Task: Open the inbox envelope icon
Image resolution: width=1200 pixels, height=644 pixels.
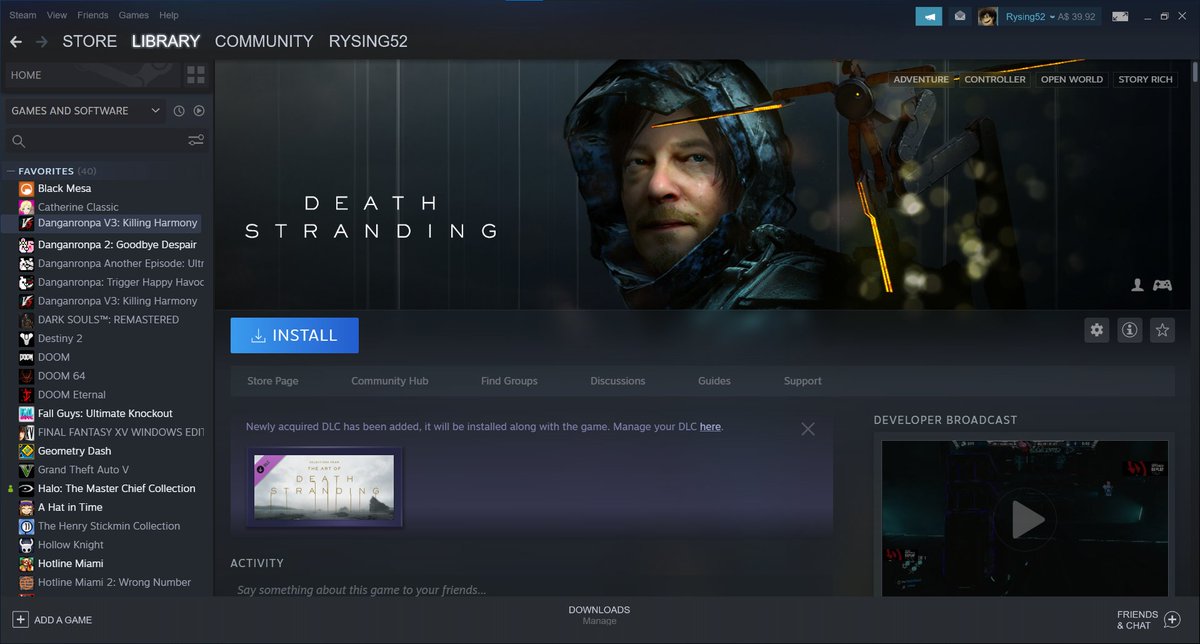Action: click(x=959, y=16)
